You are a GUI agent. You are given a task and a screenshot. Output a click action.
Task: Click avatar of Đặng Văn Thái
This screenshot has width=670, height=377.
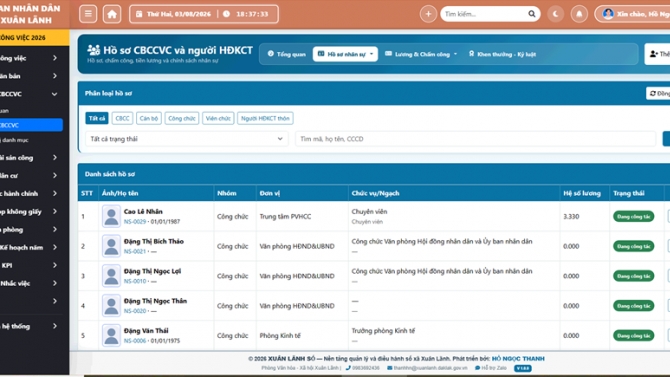(111, 336)
